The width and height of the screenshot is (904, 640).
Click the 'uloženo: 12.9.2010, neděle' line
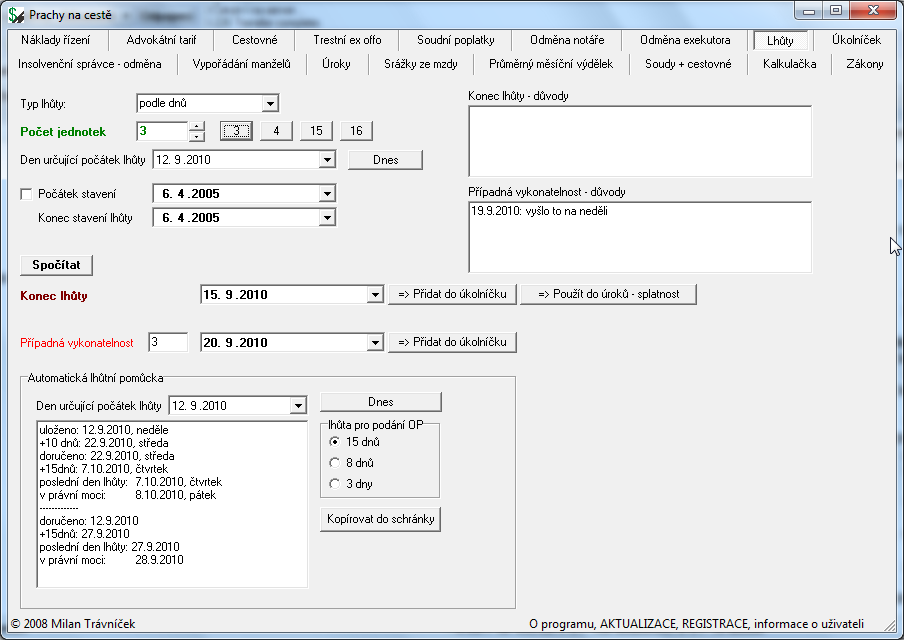104,430
